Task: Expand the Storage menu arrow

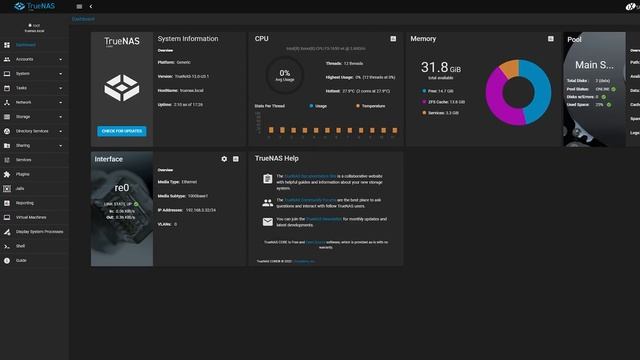Action: click(61, 117)
